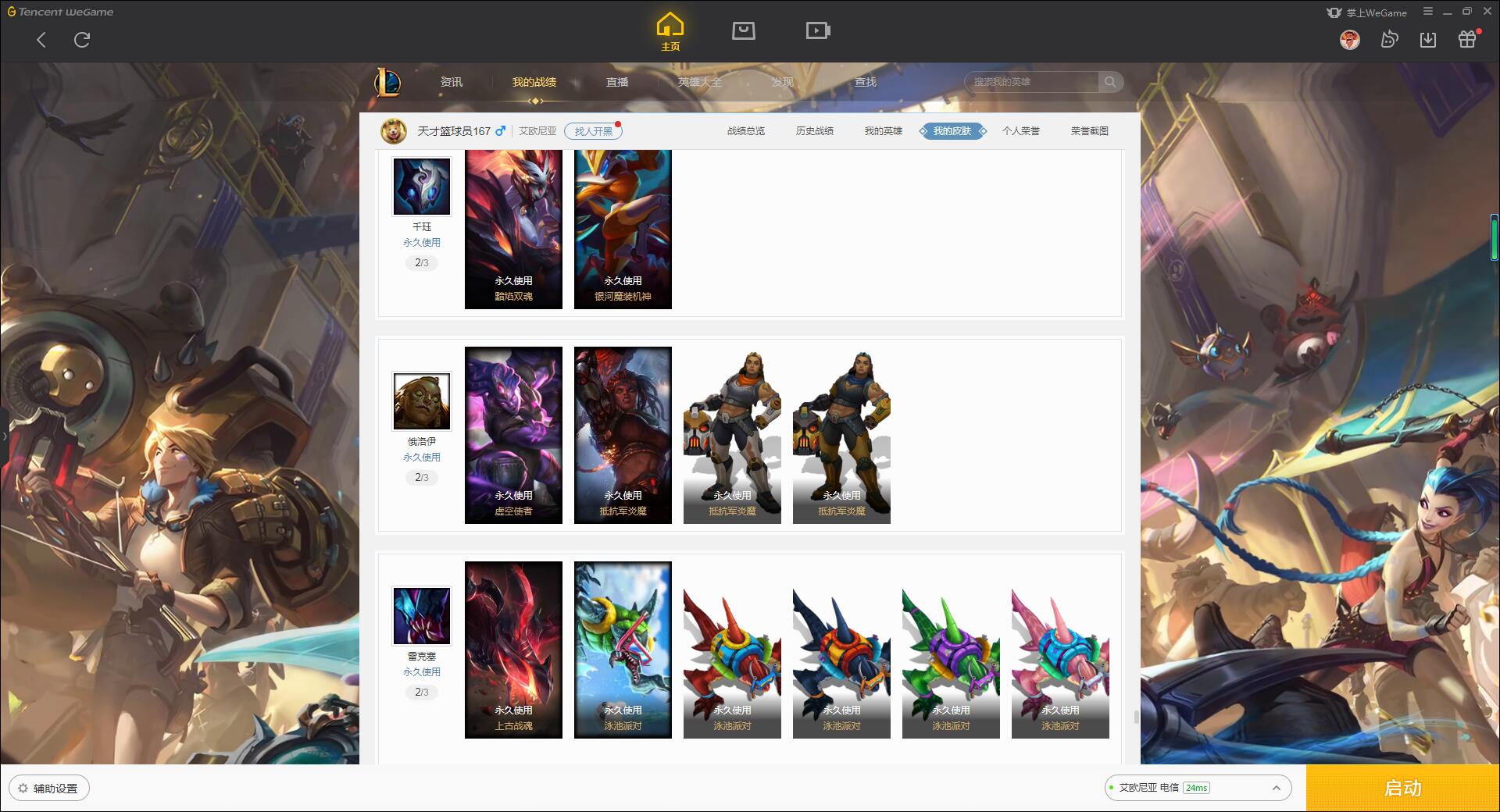Click the skin list scrollbar thumb
The image size is (1500, 812).
[x=1136, y=717]
